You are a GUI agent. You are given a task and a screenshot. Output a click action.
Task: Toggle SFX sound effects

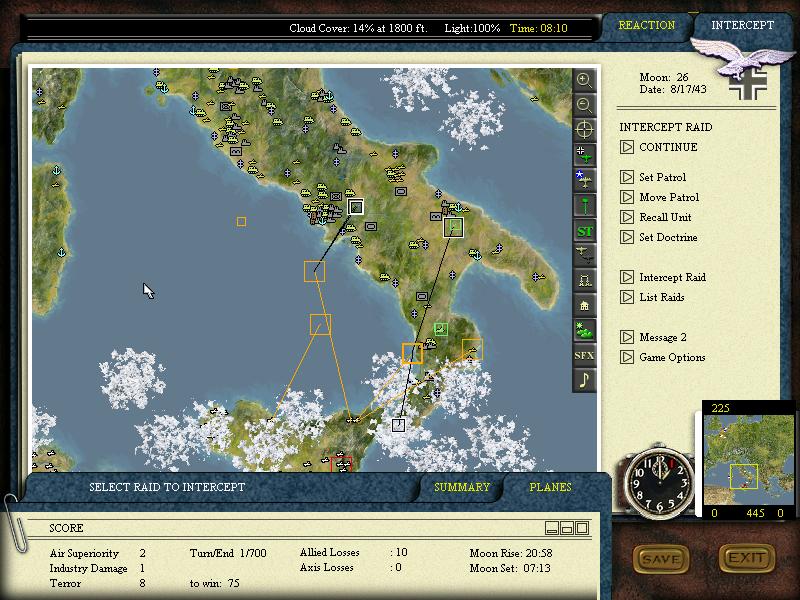pos(584,355)
